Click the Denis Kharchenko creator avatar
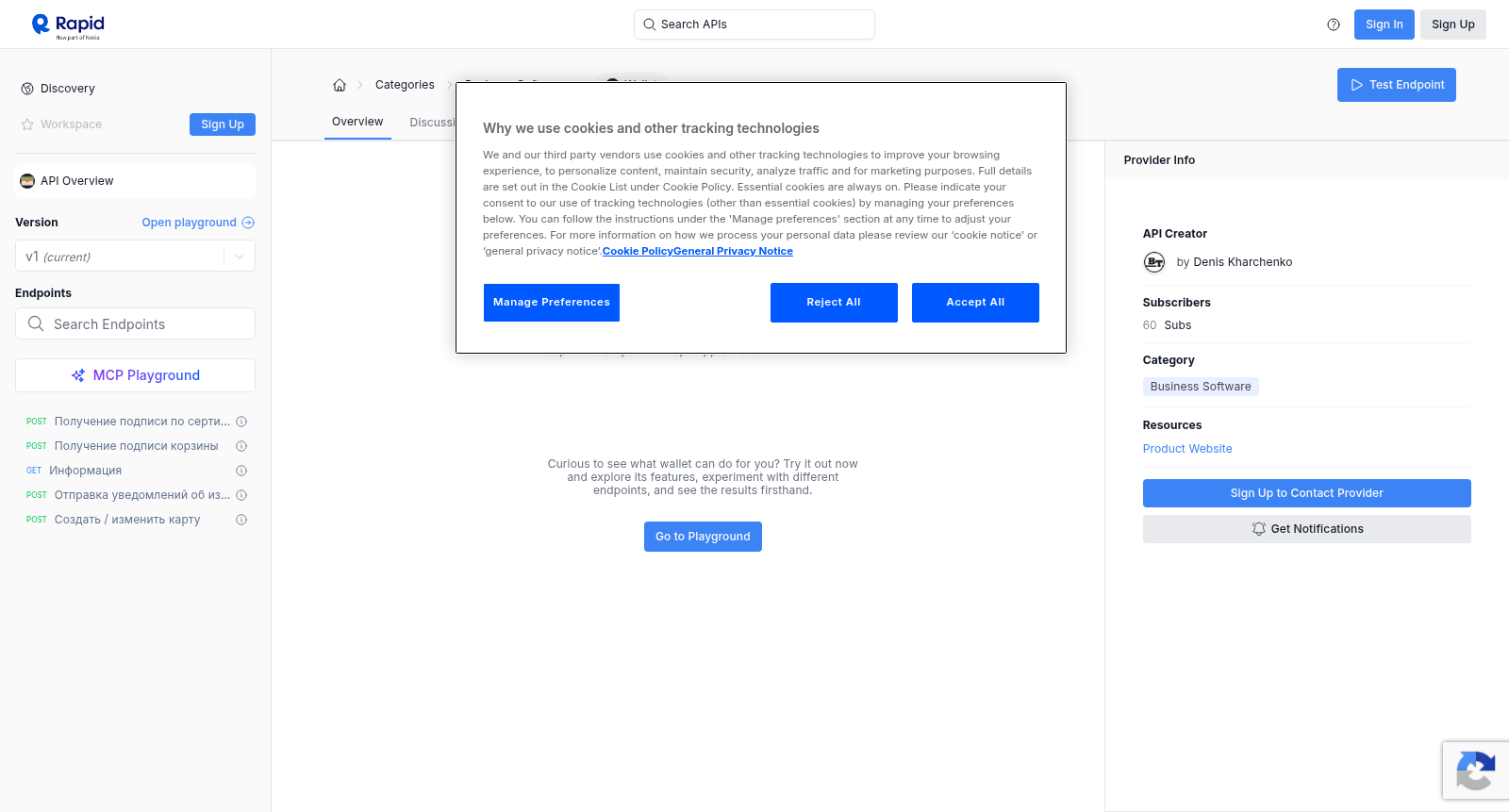Screen dimensions: 1509x812 coord(1154,262)
